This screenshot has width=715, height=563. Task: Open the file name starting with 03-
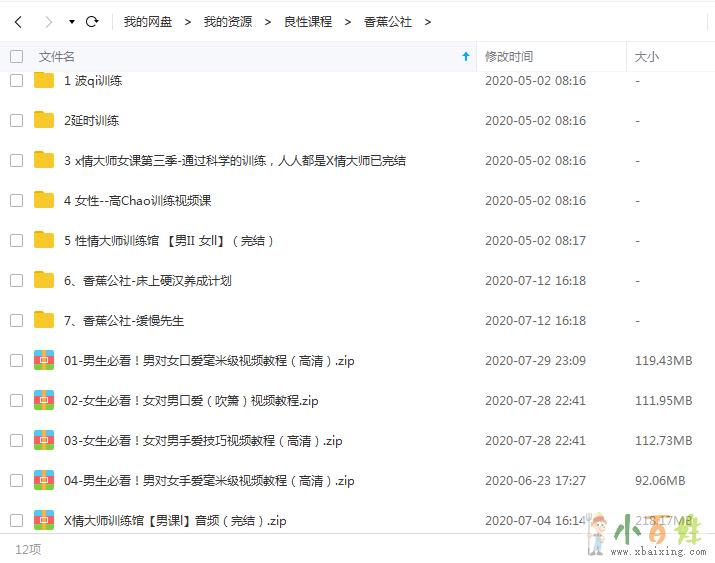click(203, 440)
